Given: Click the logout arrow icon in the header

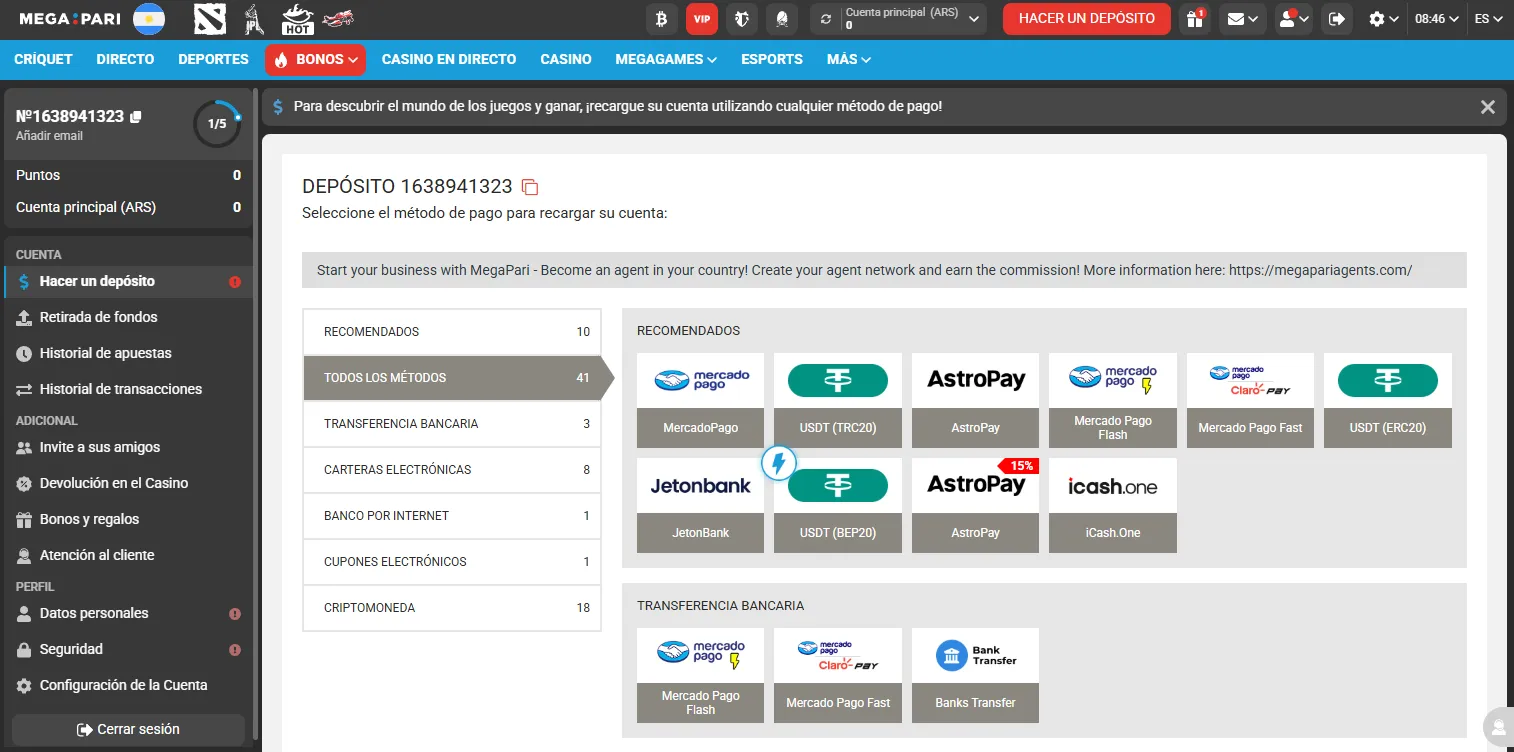Looking at the screenshot, I should coord(1336,19).
